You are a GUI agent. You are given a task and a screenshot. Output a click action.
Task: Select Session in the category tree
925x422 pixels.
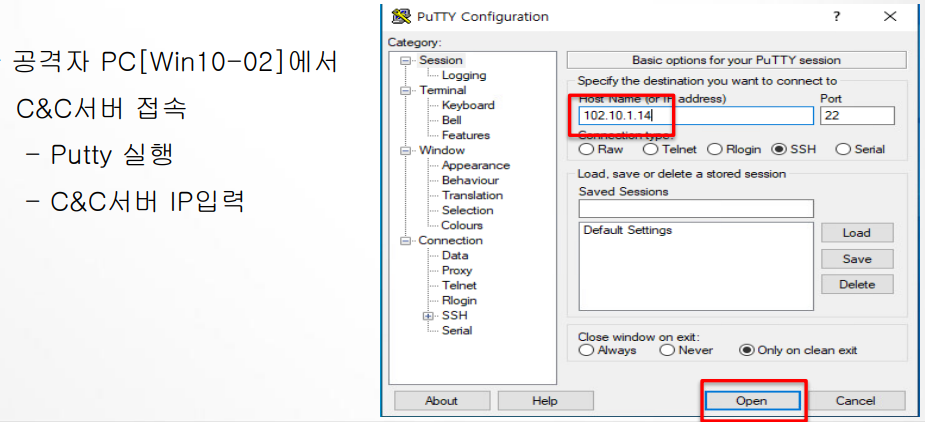pyautogui.click(x=441, y=60)
